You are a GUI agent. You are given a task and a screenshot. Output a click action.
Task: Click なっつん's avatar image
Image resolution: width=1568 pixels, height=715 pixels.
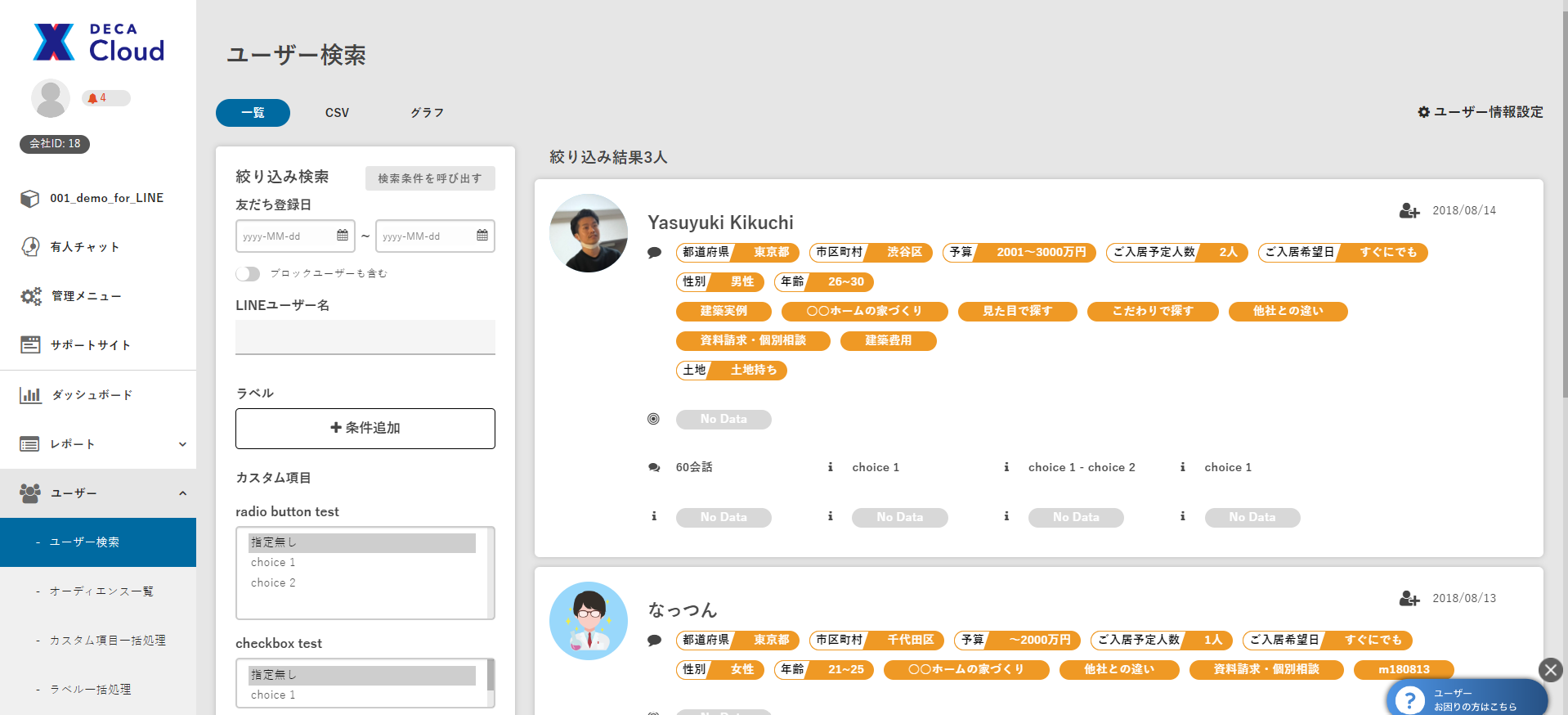click(x=589, y=621)
